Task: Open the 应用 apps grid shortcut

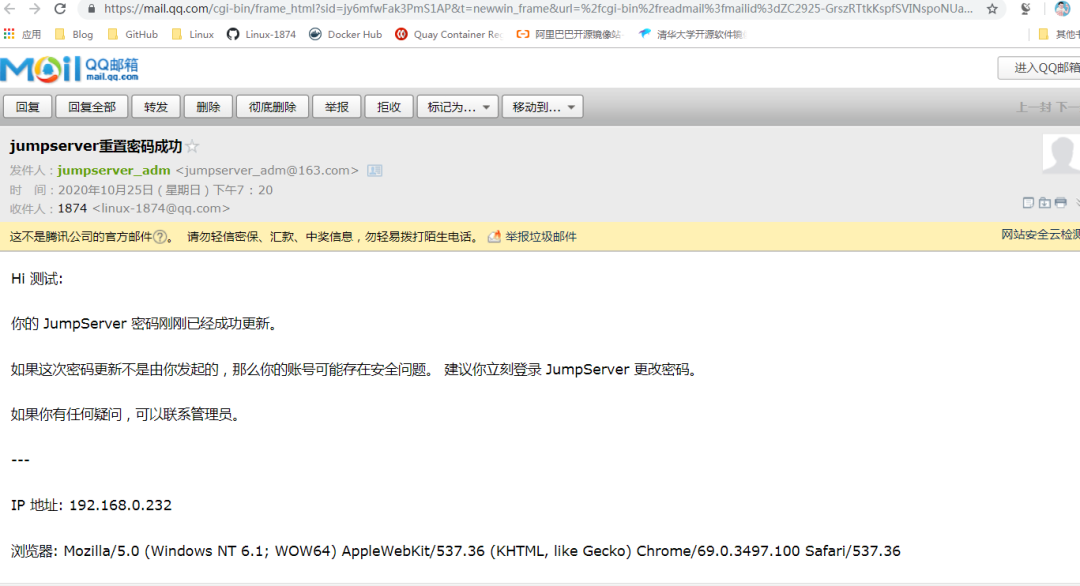Action: [22, 34]
